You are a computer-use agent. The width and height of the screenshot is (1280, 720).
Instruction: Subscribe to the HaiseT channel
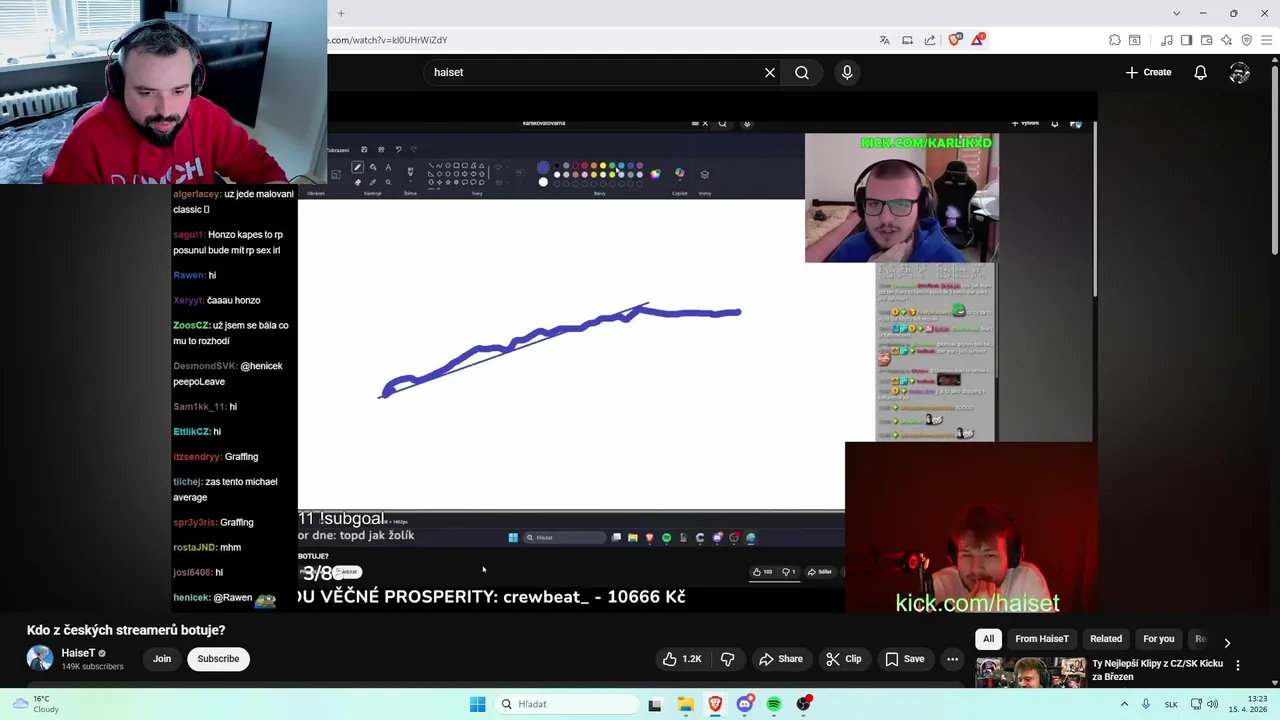pos(218,659)
